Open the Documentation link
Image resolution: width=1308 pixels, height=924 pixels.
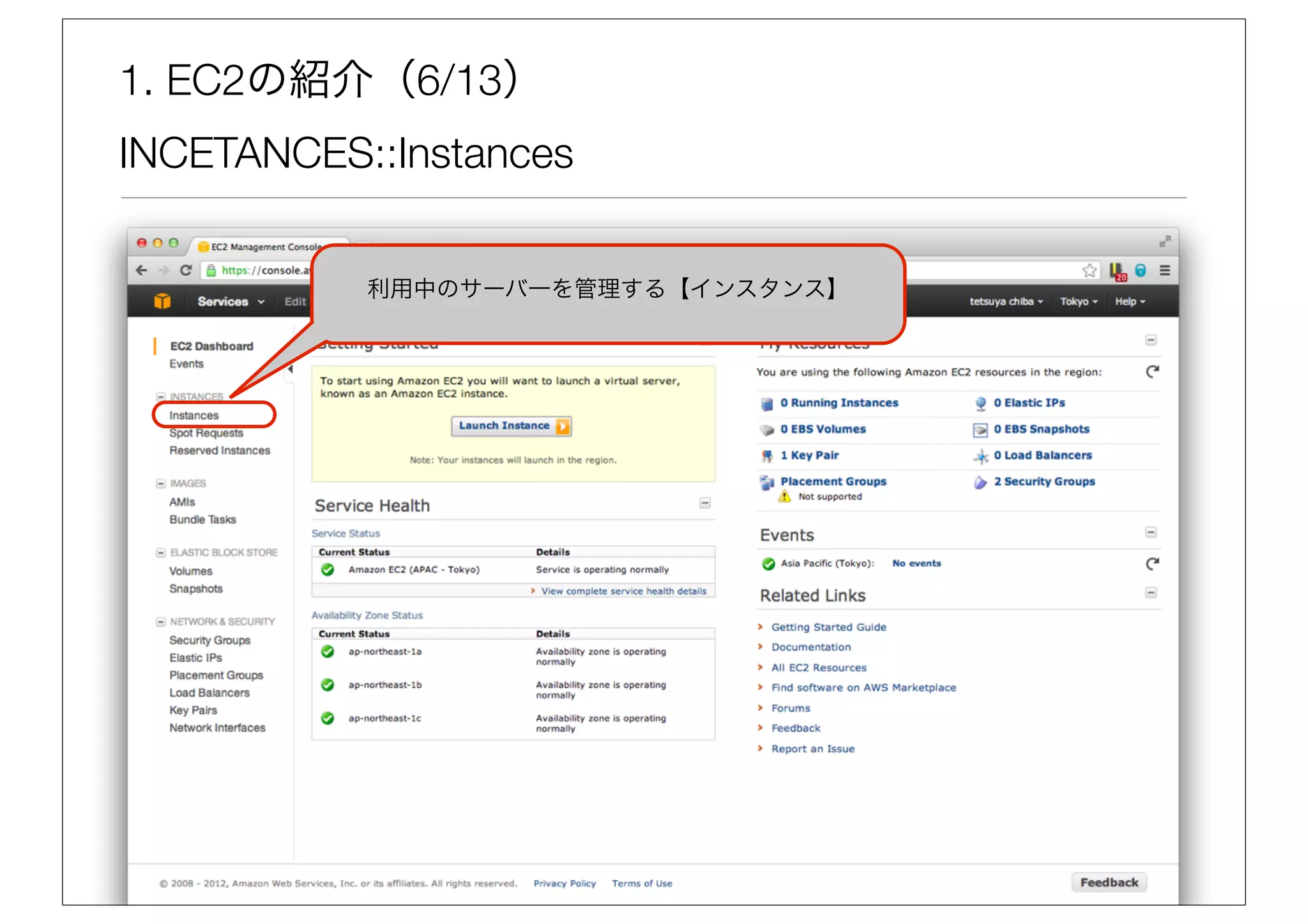[x=811, y=647]
